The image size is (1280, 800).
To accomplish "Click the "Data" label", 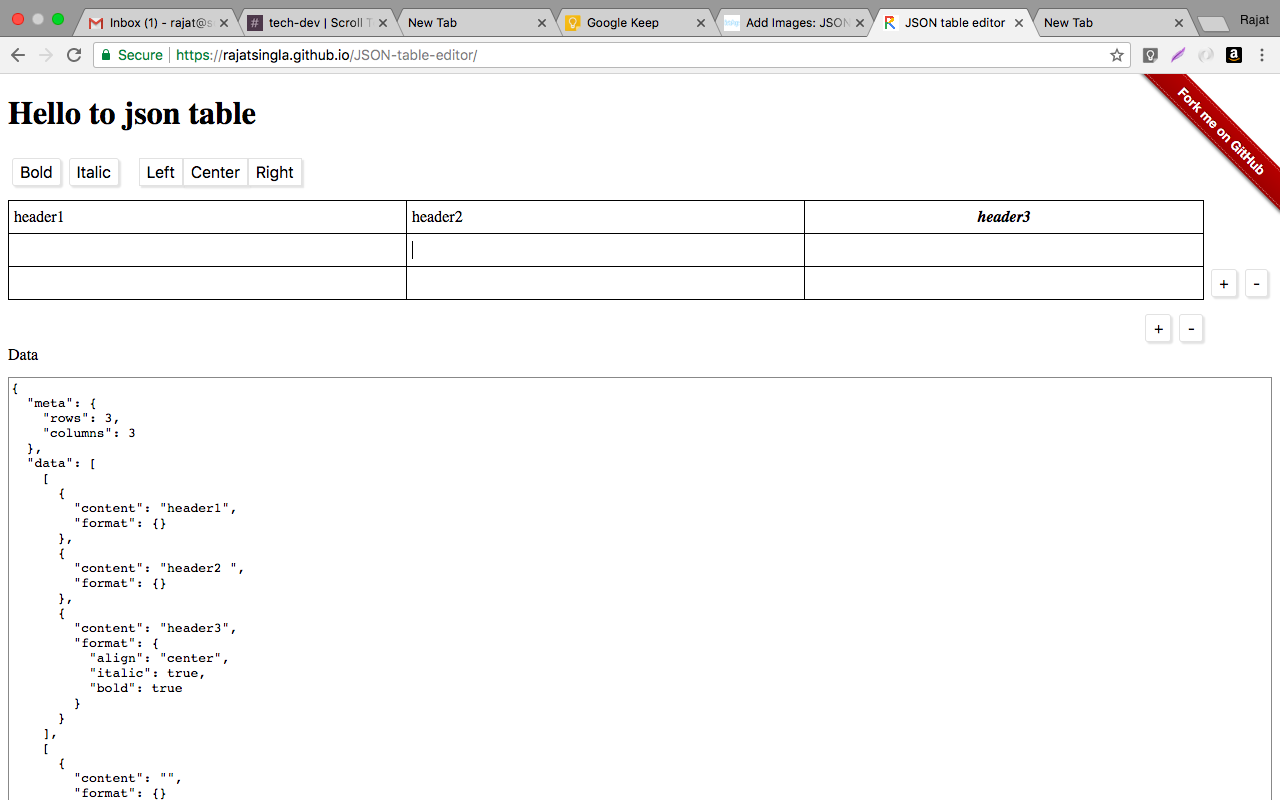I will (x=23, y=355).
